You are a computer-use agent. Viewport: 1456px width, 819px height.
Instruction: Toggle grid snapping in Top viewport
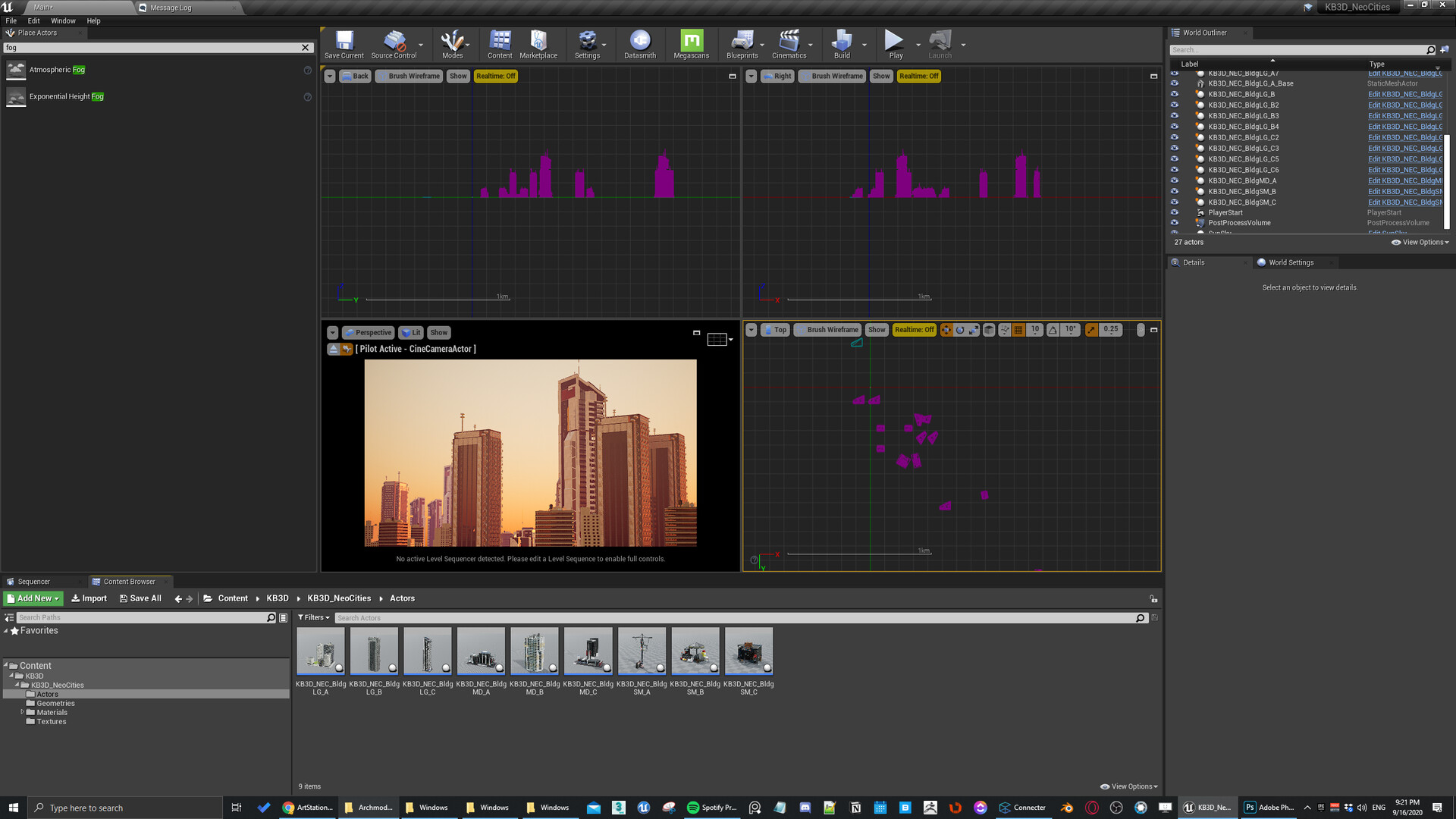tap(1018, 330)
